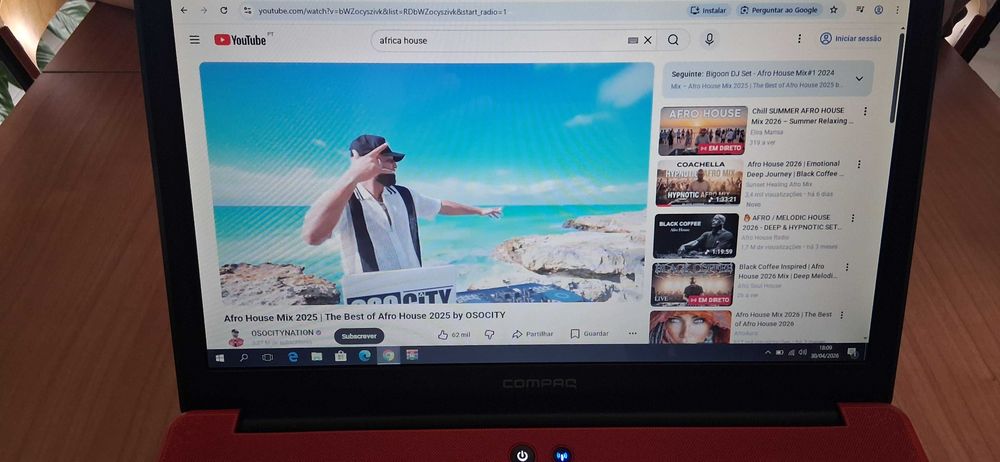The image size is (1000, 462).
Task: Open Chill SUMMER AFRO HOUSE Mix thumbnail
Action: pos(703,131)
